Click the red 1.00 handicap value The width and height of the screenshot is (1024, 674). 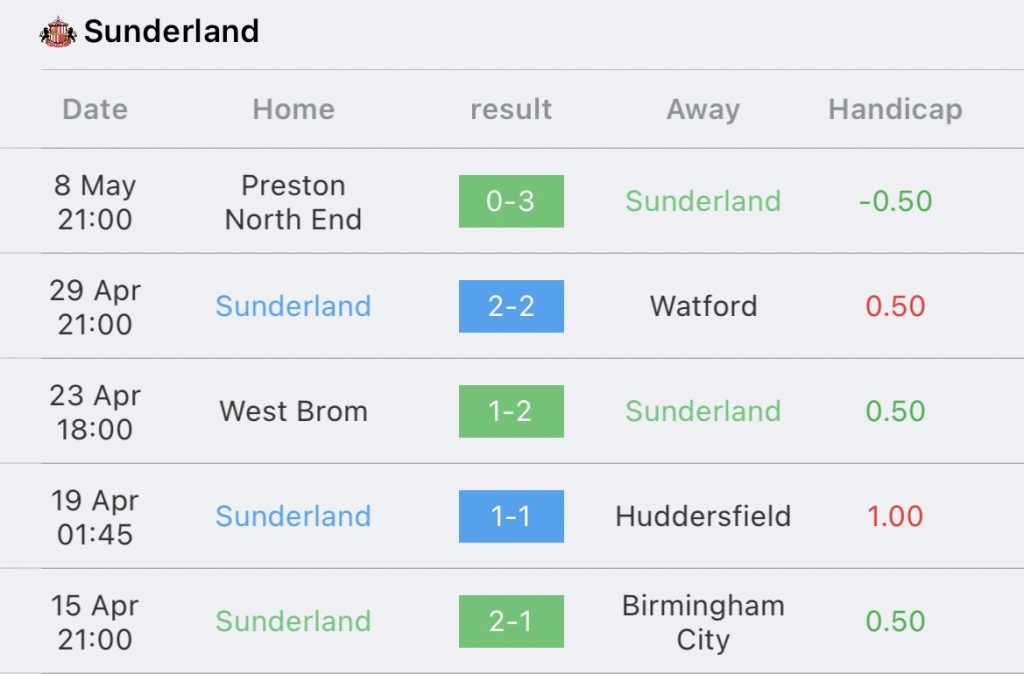[x=895, y=517]
